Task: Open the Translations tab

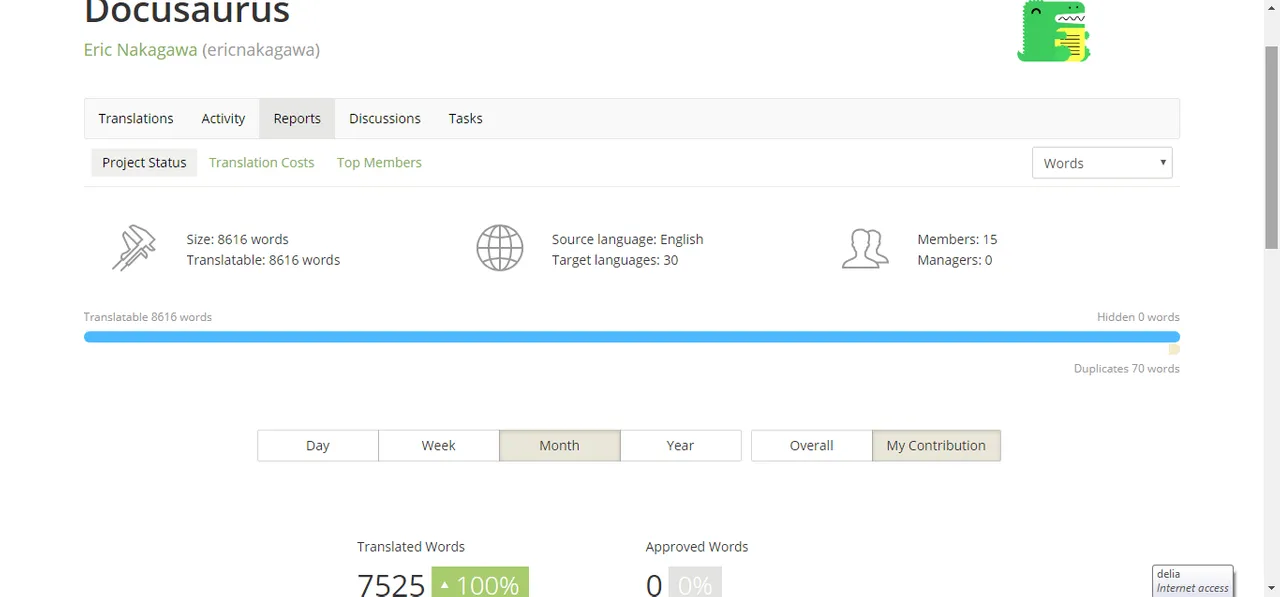Action: 136,118
